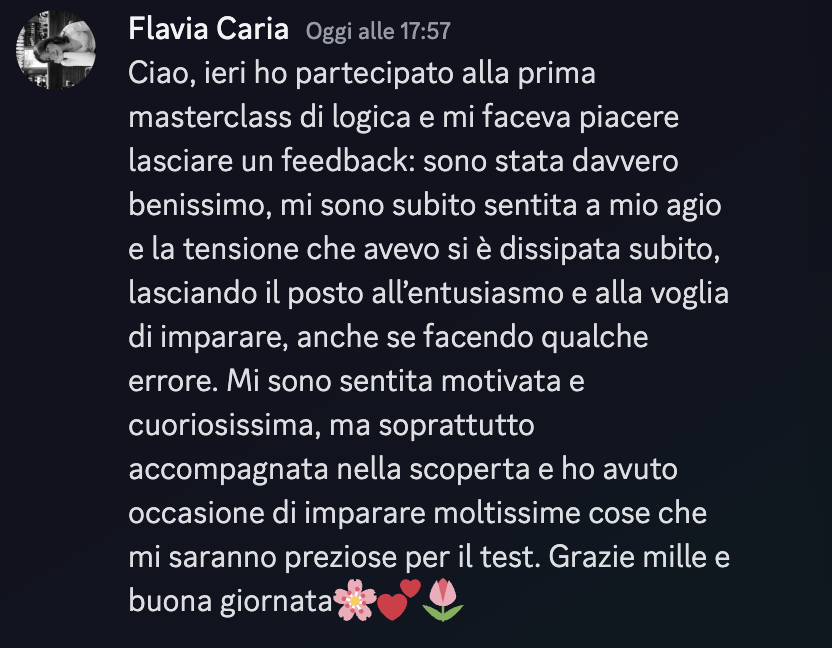Click the words "Grazie mille" in the message
The image size is (832, 648).
(x=627, y=557)
